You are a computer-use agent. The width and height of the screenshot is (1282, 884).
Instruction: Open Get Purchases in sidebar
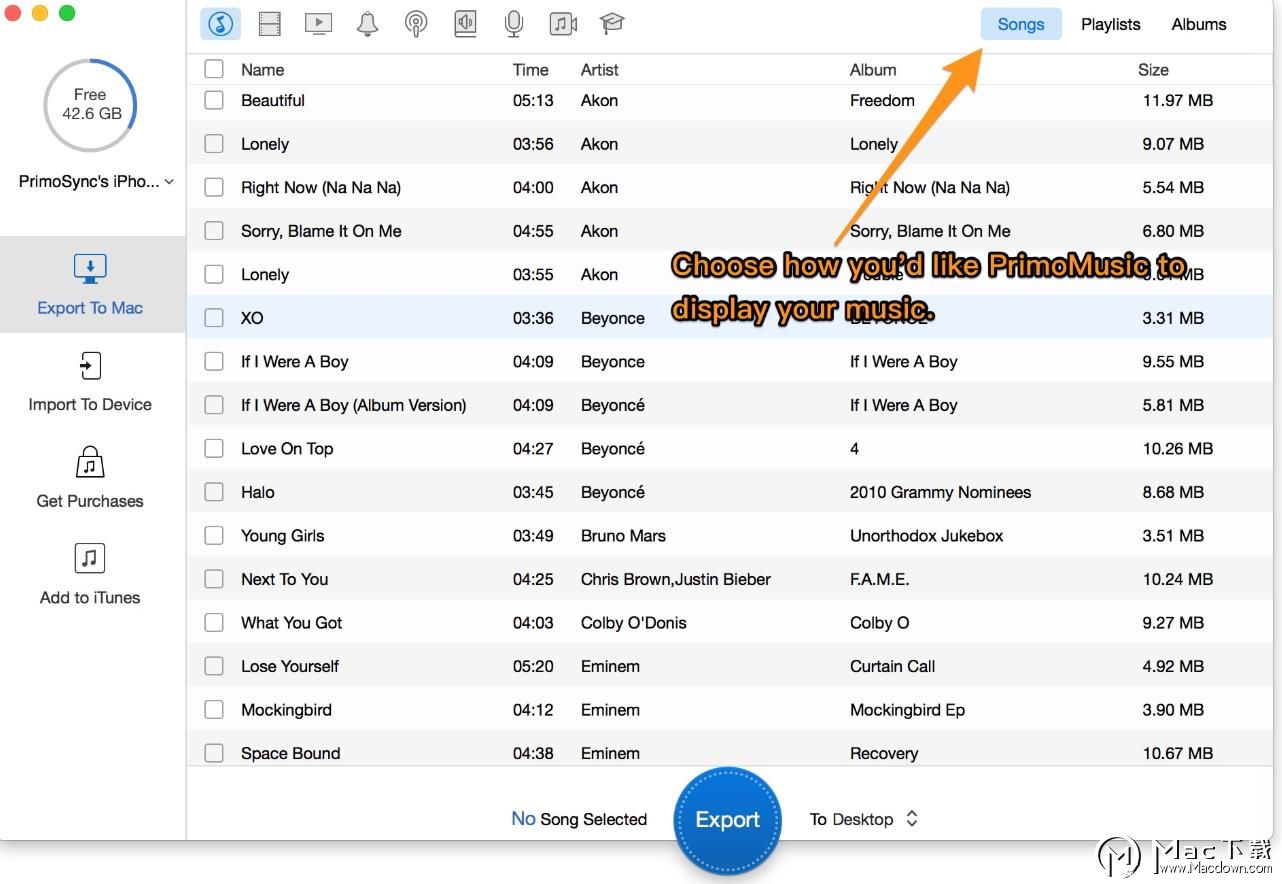pos(90,478)
